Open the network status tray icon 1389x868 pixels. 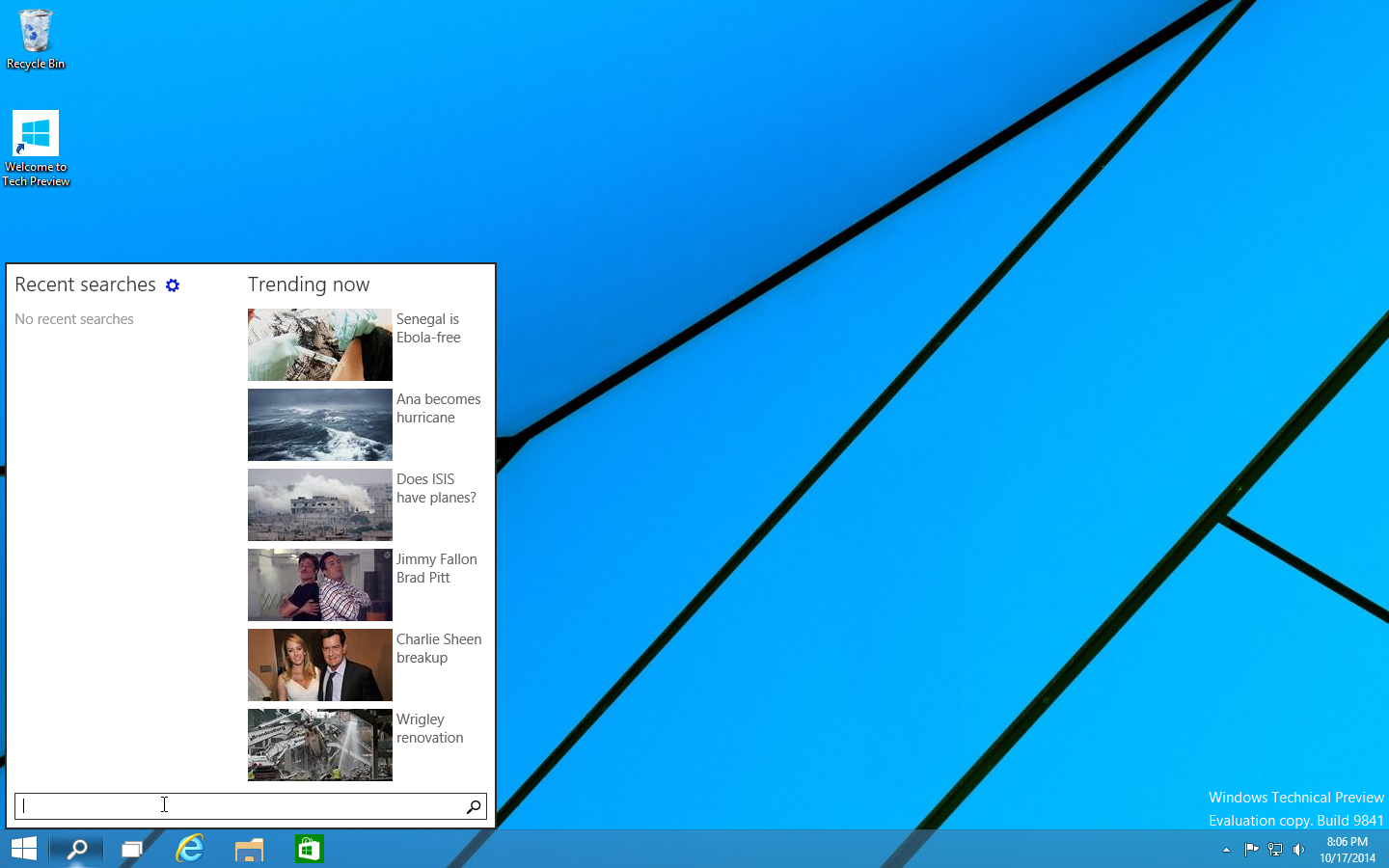(1275, 850)
